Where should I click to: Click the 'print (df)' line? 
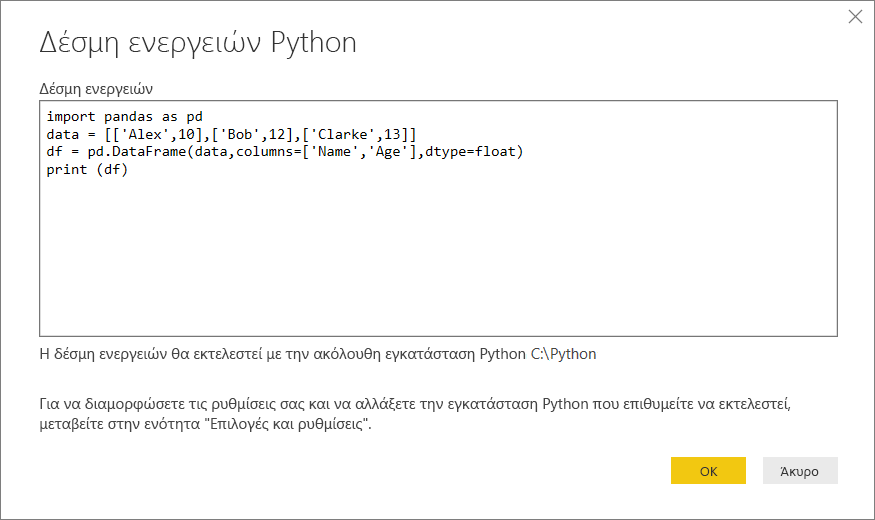[x=87, y=170]
